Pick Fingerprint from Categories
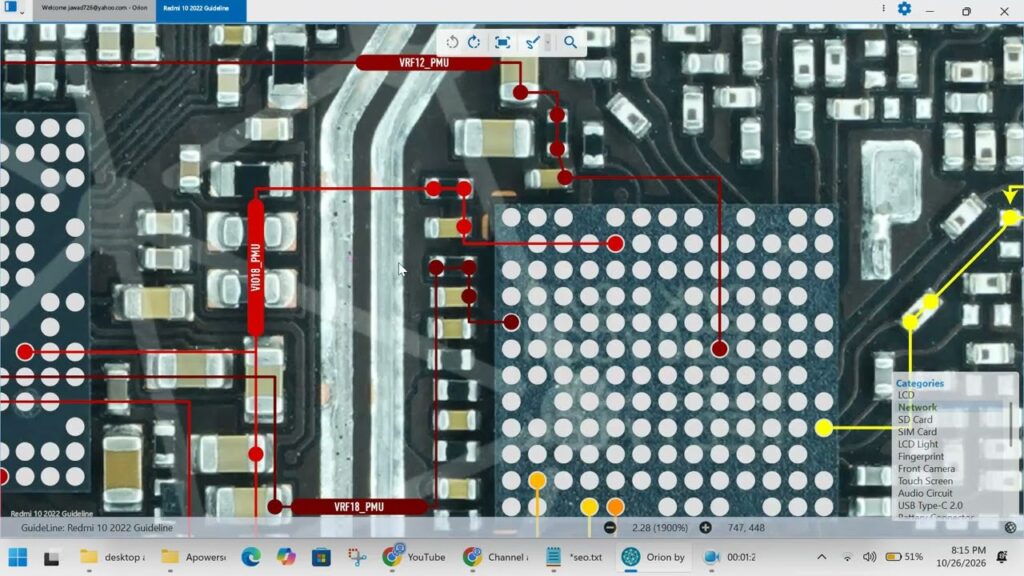1024x576 pixels. coord(920,456)
